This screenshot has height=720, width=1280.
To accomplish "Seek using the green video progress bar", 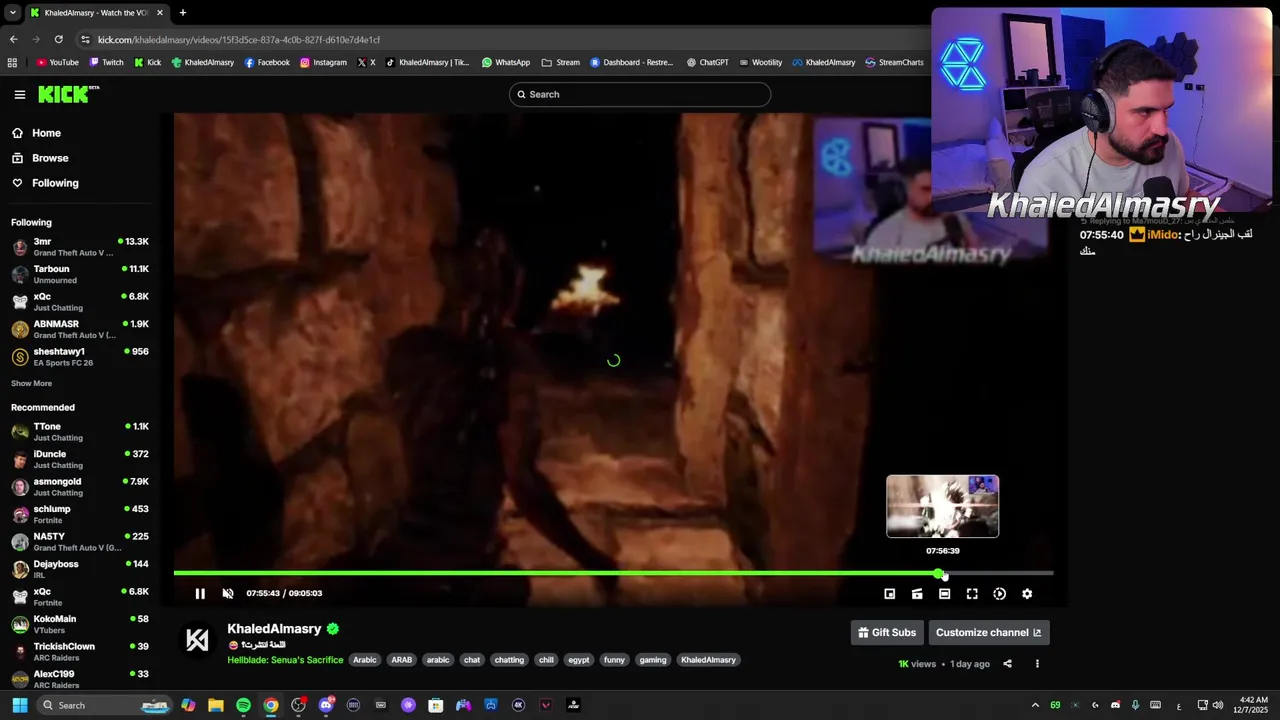I will point(613,573).
